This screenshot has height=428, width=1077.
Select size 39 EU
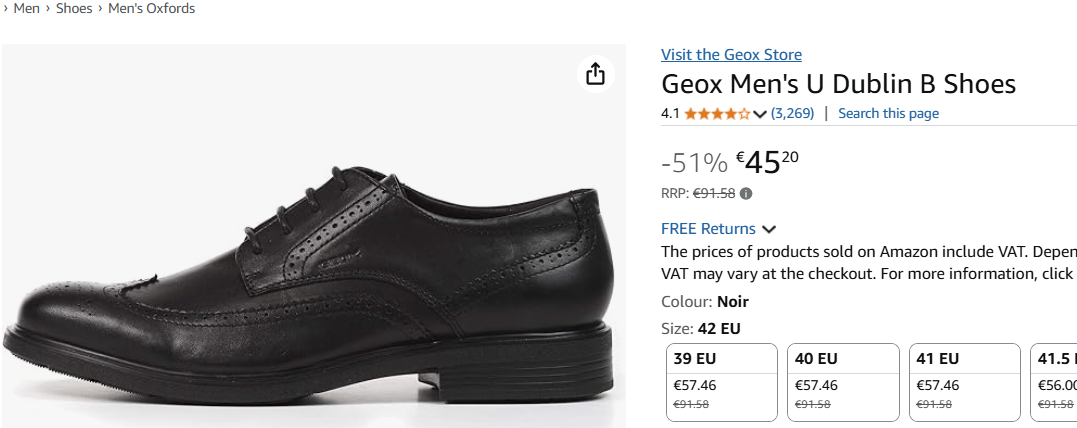click(722, 382)
